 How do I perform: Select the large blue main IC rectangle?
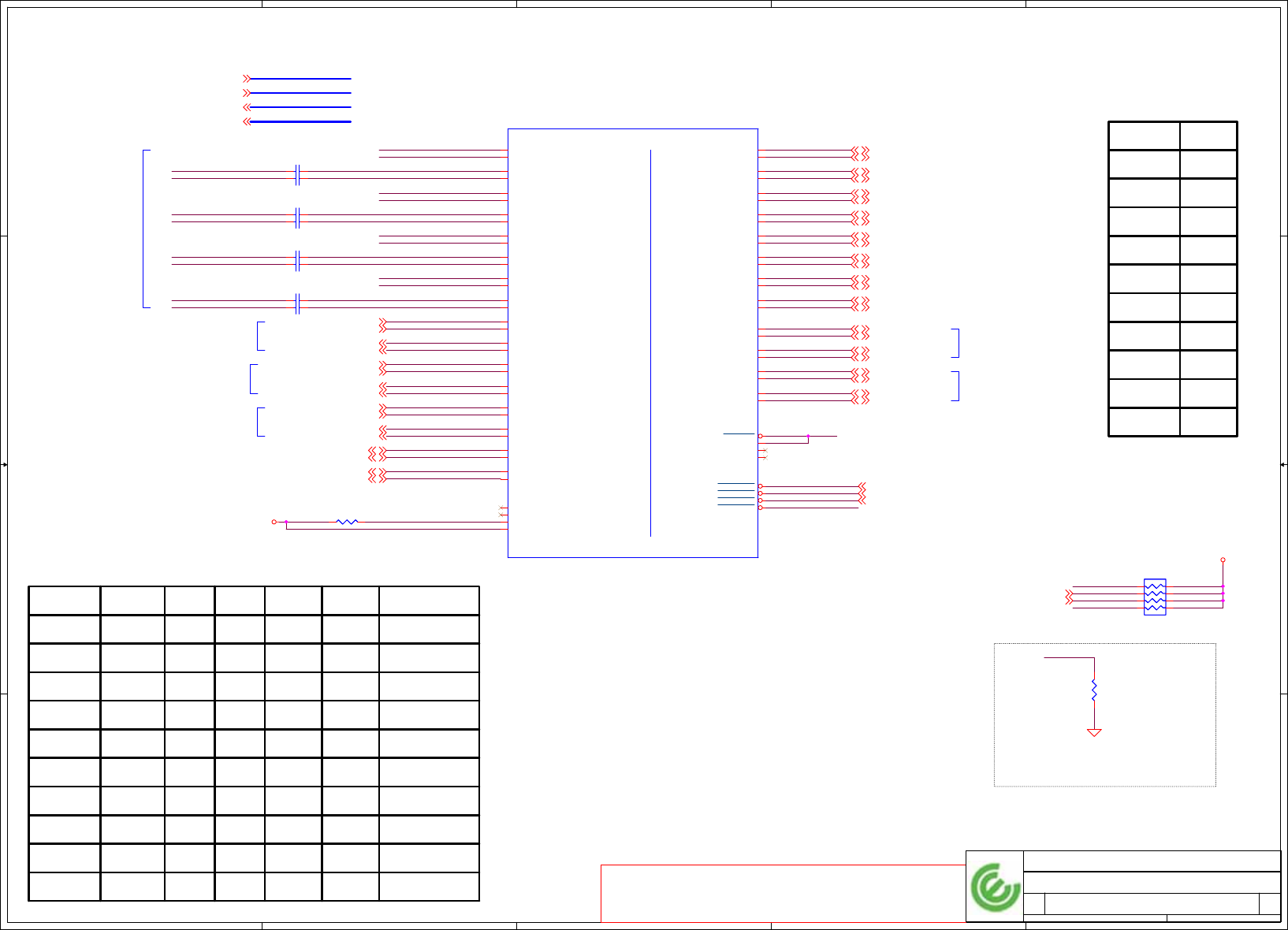633,343
